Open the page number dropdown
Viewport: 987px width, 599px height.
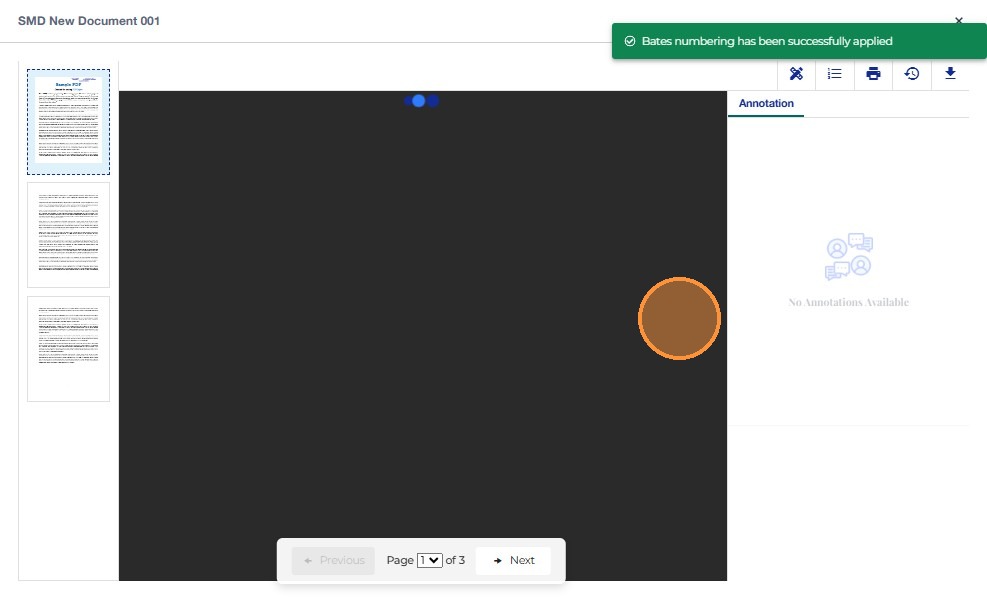(430, 560)
